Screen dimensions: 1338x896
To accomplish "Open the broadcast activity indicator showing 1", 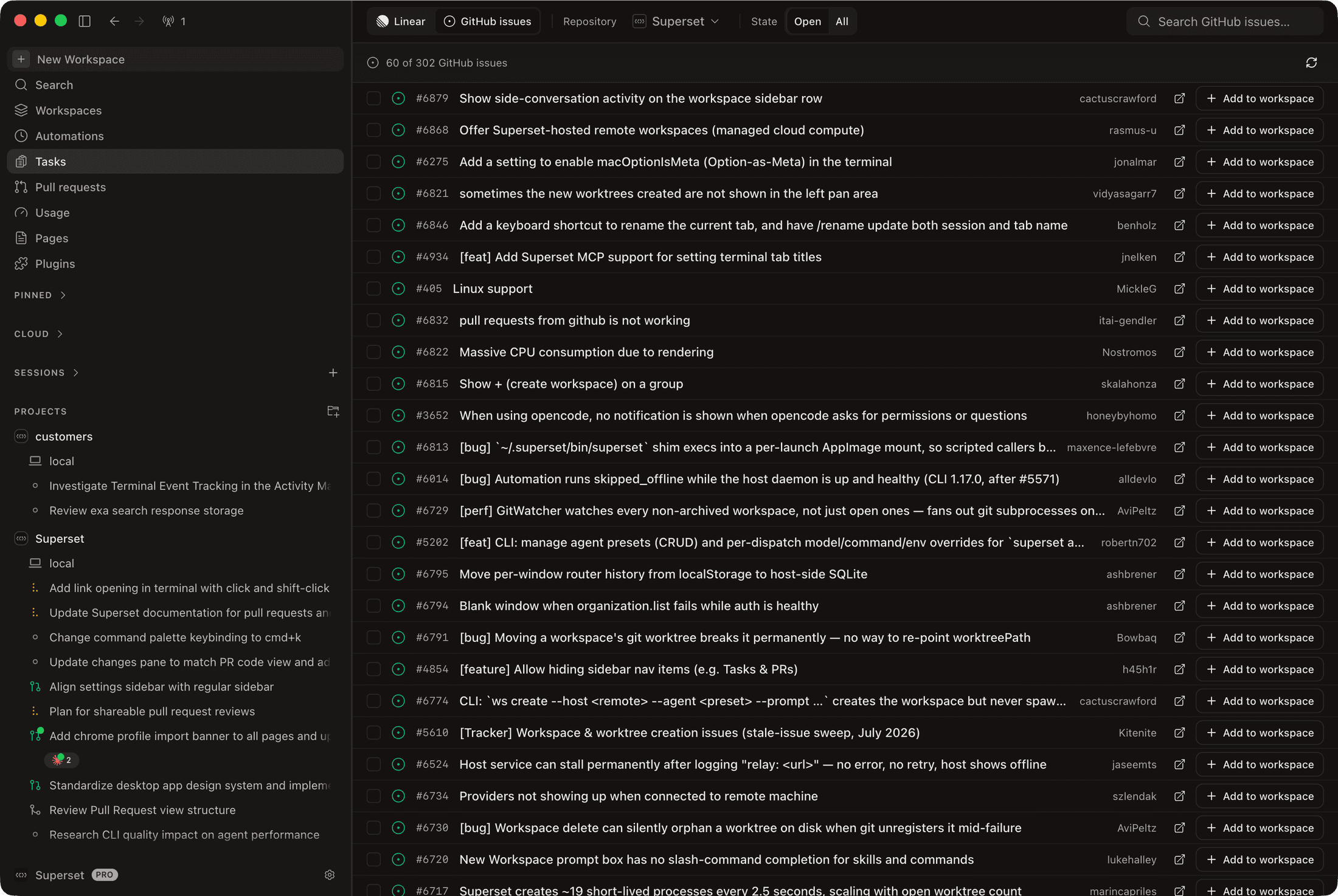I will tap(174, 21).
